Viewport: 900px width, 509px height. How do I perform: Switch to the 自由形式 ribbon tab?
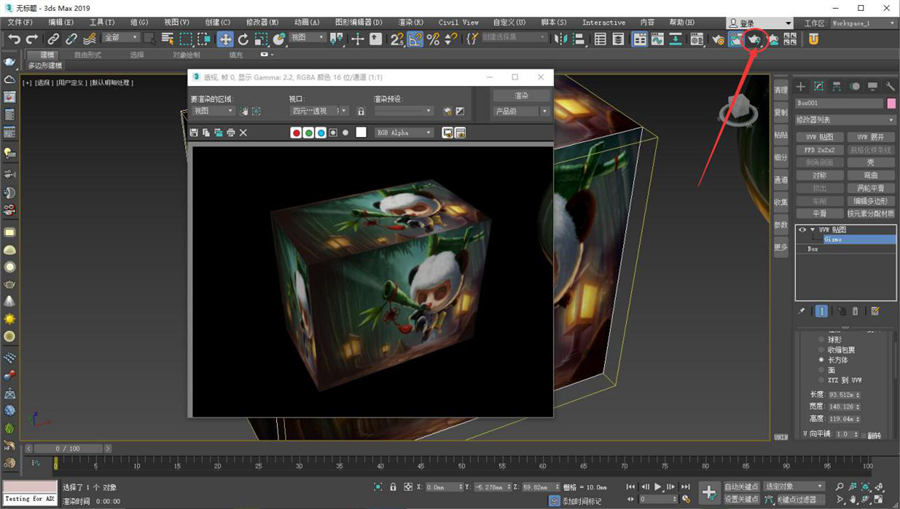[87, 55]
